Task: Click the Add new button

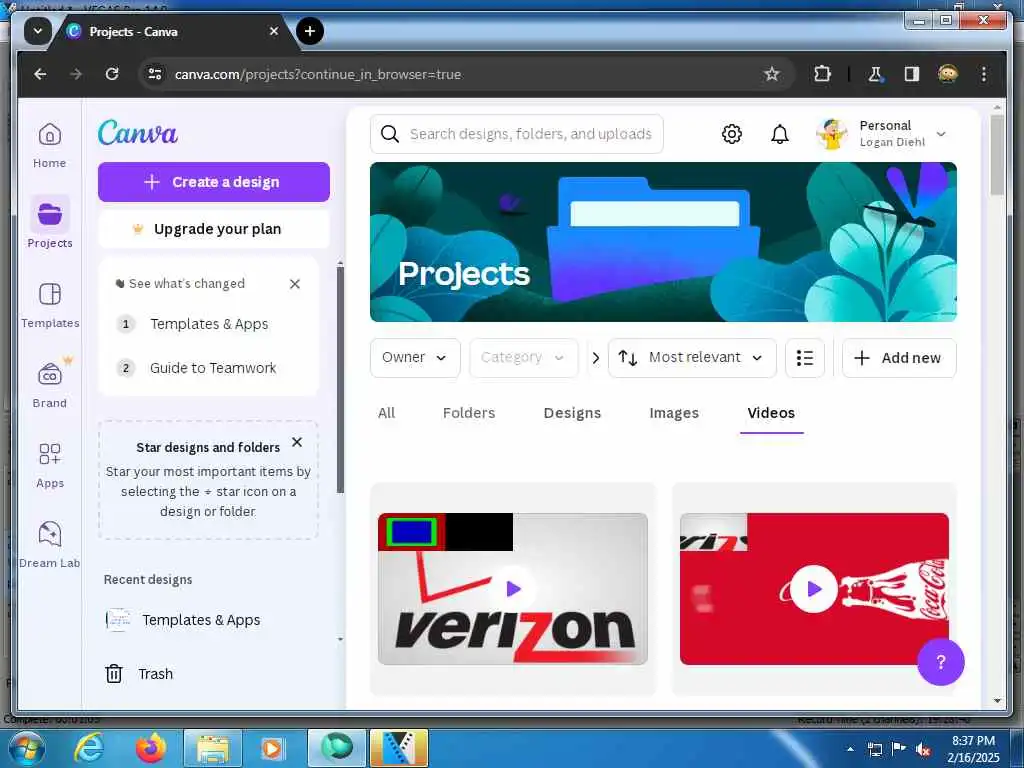Action: point(899,358)
